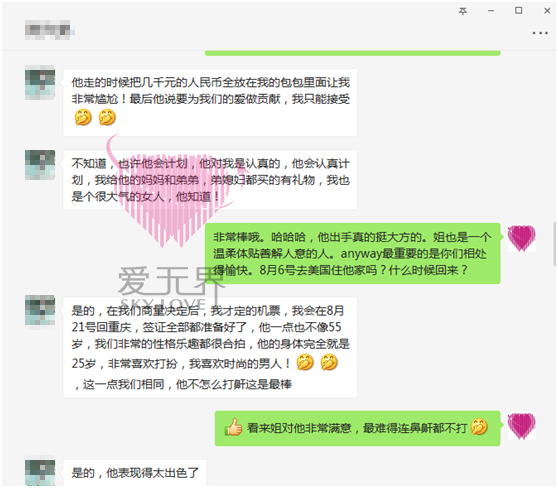This screenshot has width=558, height=488.
Task: Click the pink heart avatar beside the '非常棒哦' message
Action: tap(521, 238)
